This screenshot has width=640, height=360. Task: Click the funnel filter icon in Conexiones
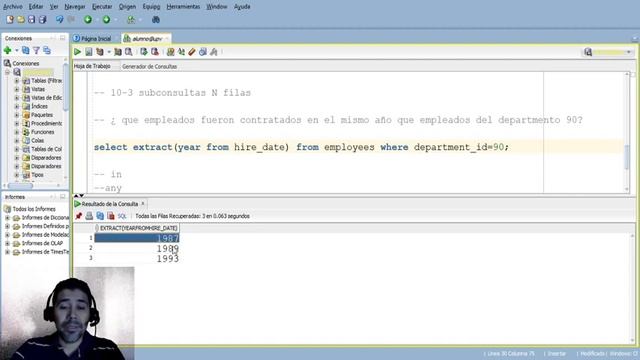pos(36,50)
